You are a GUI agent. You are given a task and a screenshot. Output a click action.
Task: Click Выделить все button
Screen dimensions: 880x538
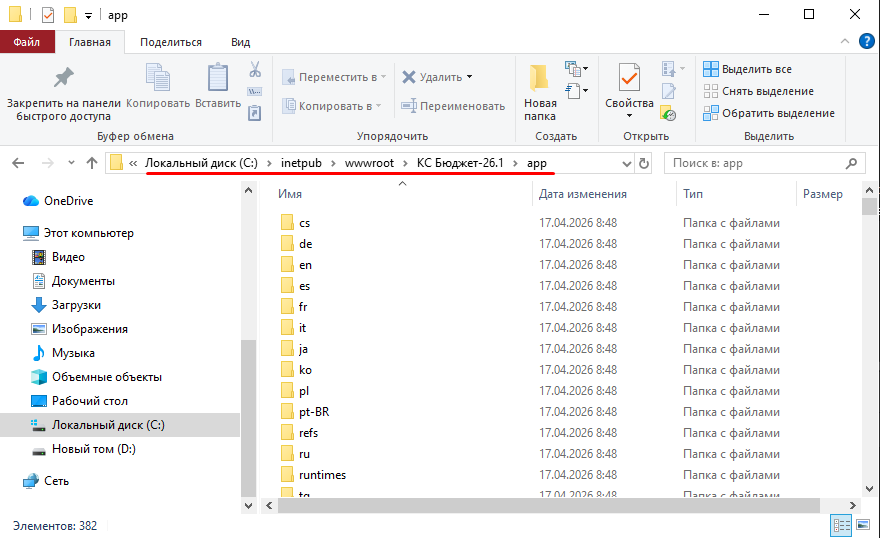pyautogui.click(x=747, y=69)
